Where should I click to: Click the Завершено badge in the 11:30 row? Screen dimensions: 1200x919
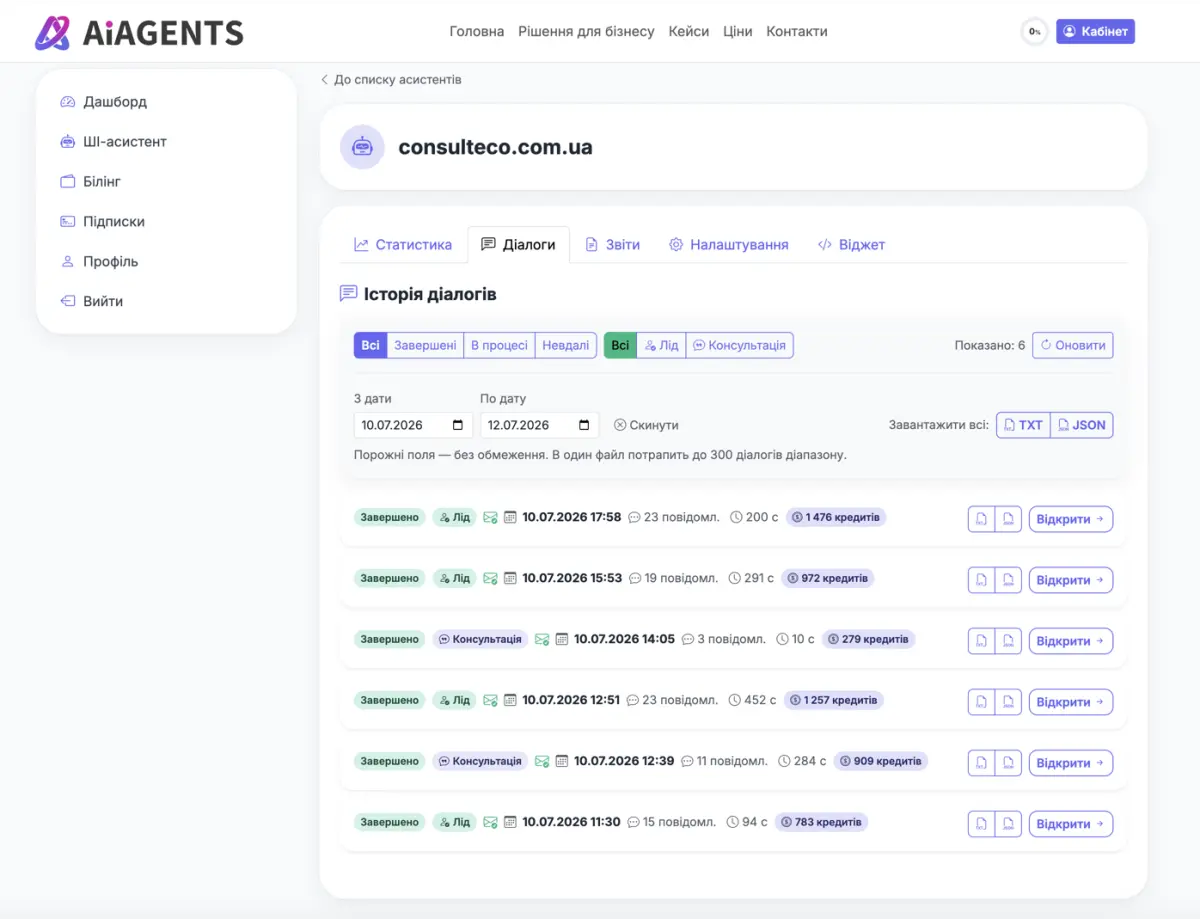pos(389,822)
